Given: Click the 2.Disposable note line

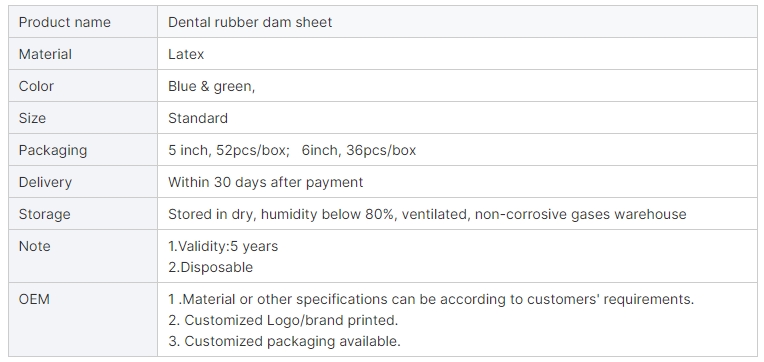Looking at the screenshot, I should [x=210, y=267].
